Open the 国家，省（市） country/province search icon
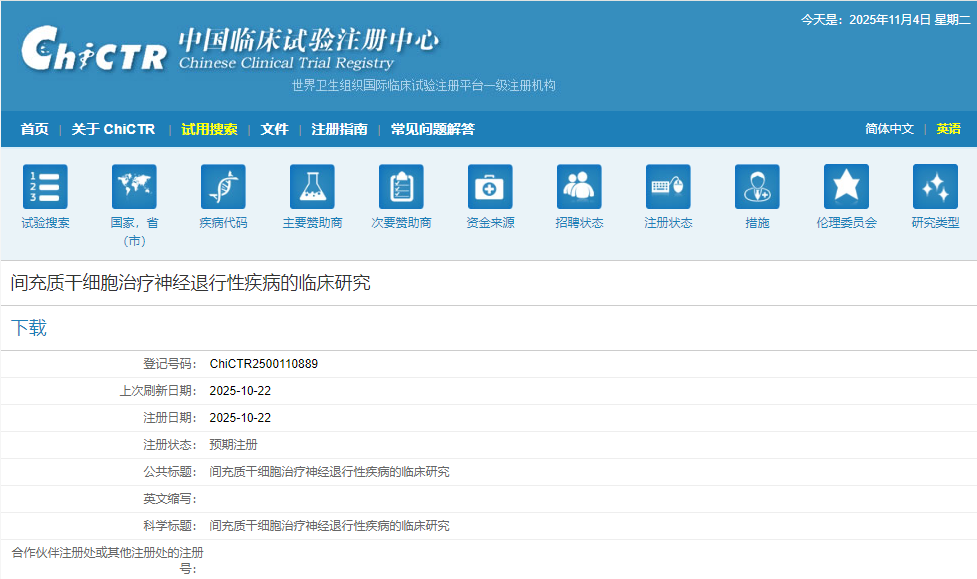Screen dimensions: 977x579 coord(133,187)
